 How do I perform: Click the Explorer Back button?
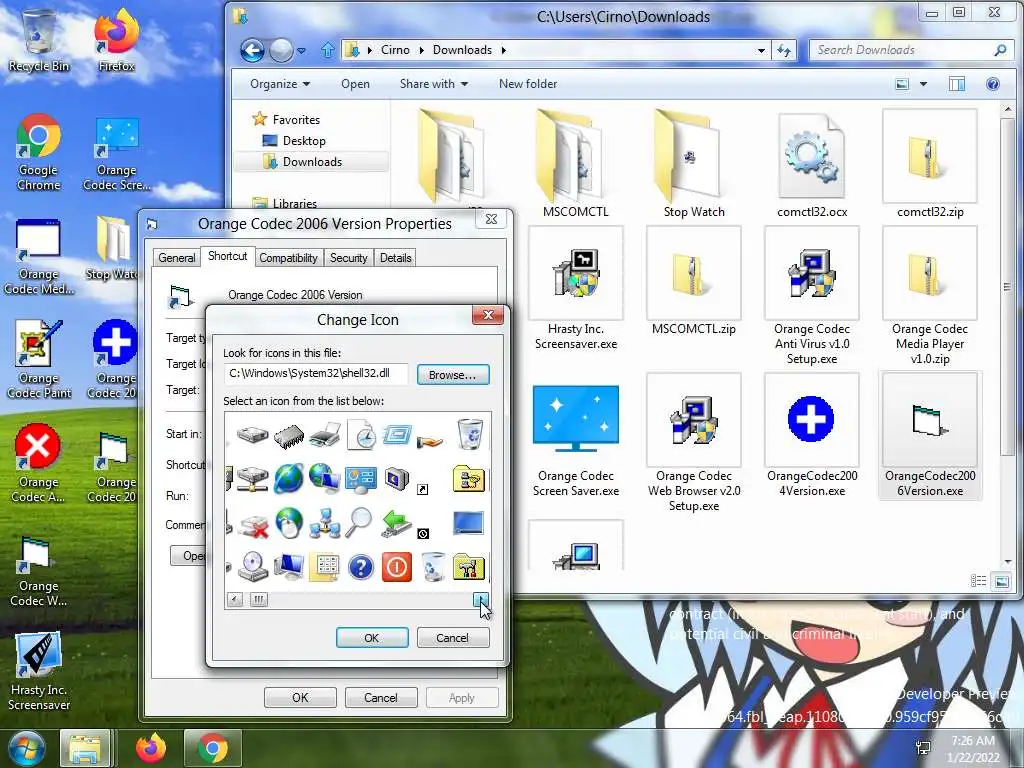tap(252, 50)
